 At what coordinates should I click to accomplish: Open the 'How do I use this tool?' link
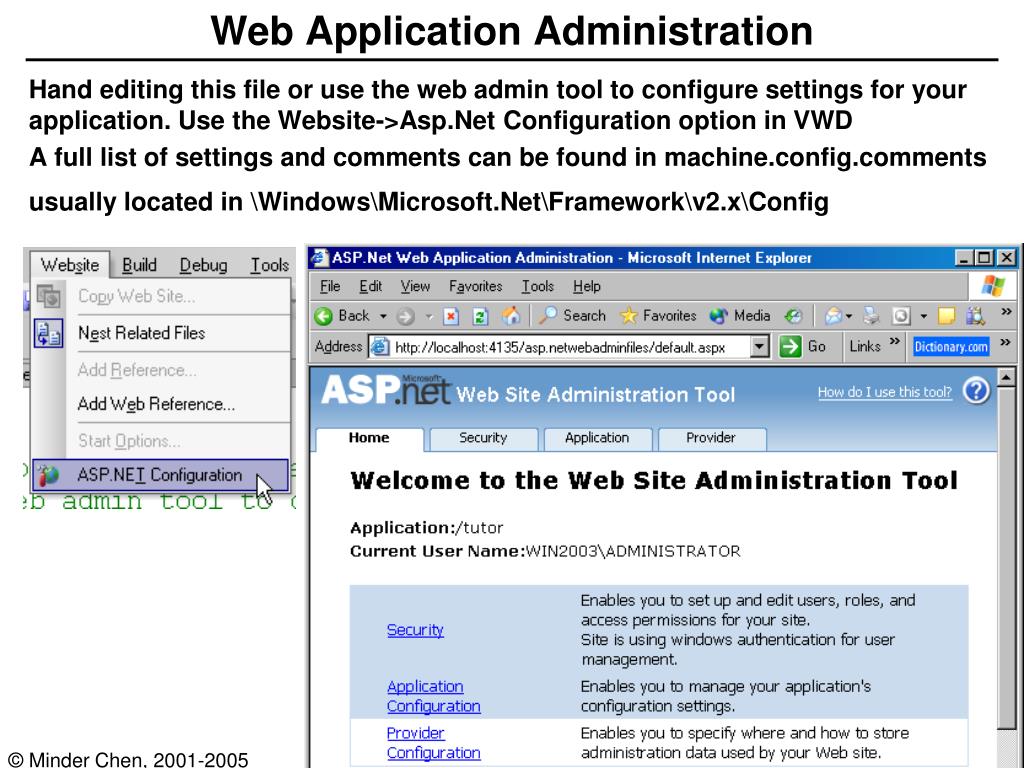click(x=885, y=392)
